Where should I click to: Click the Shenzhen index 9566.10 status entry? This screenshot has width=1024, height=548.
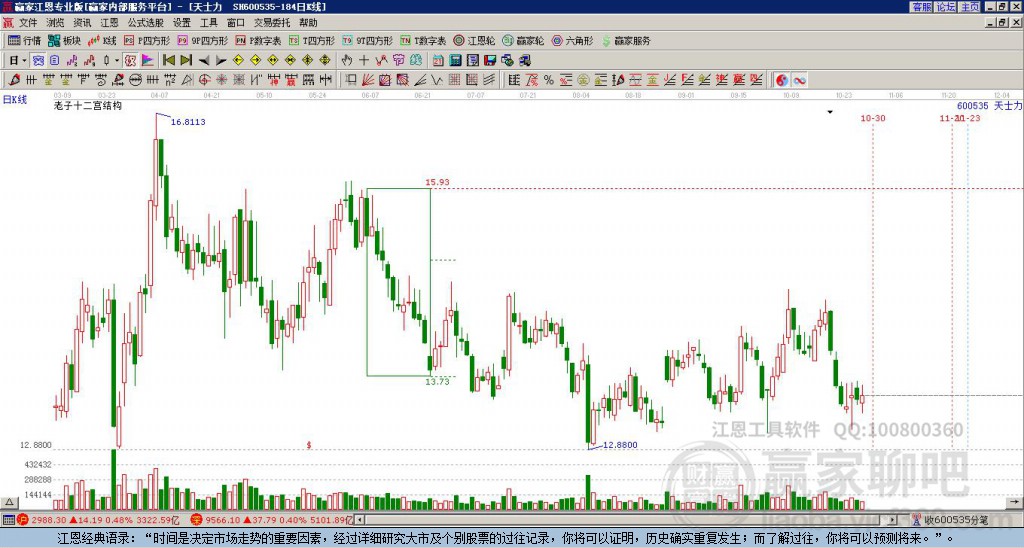272,520
